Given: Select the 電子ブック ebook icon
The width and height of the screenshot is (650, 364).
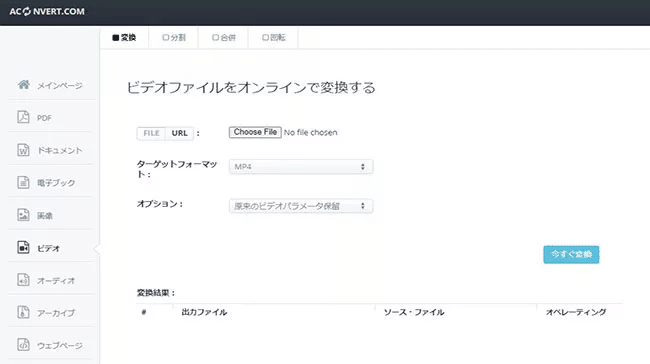Looking at the screenshot, I should coord(23,182).
